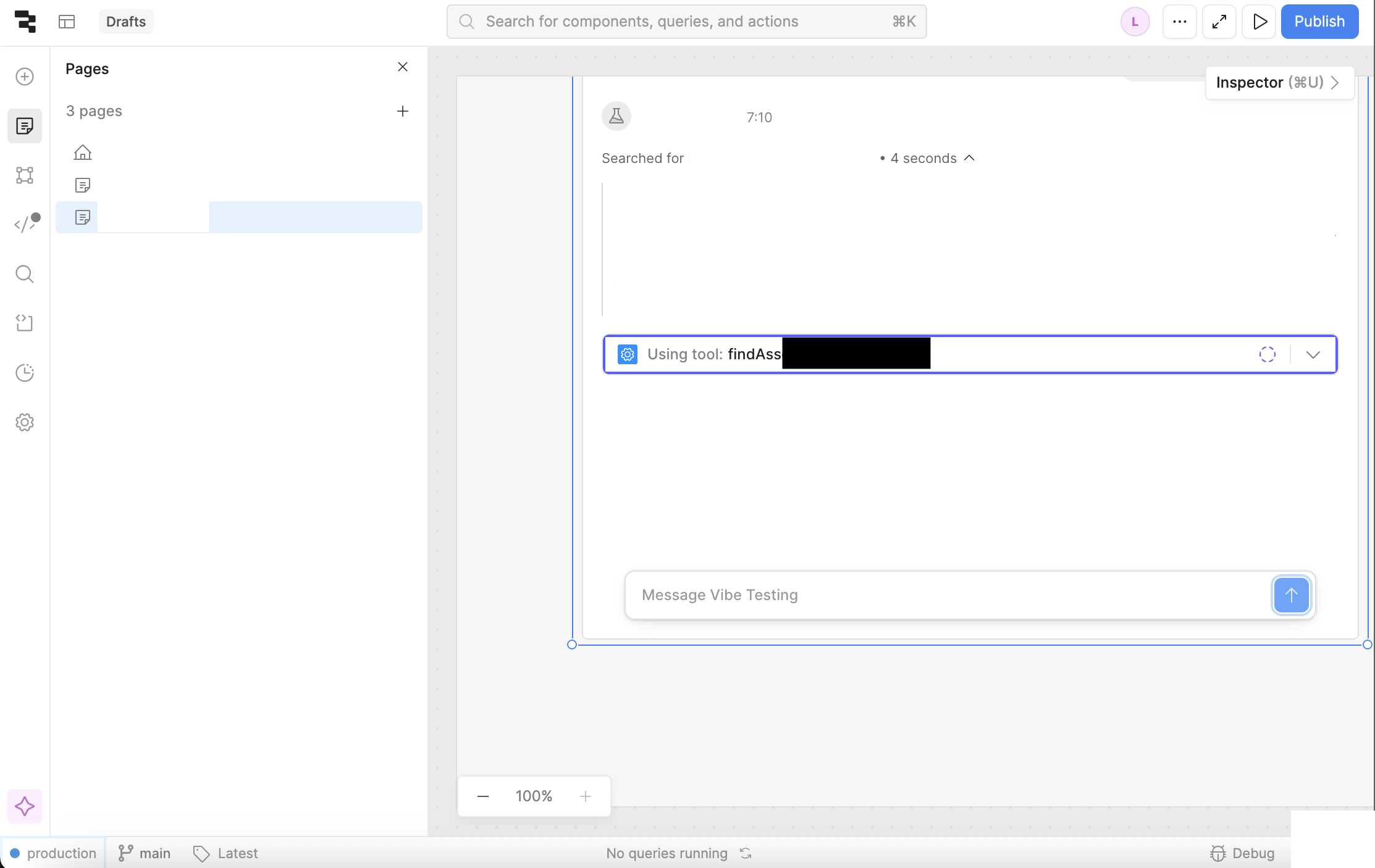Create a new element via the plus sidebar icon
This screenshot has height=868, width=1375.
[25, 77]
